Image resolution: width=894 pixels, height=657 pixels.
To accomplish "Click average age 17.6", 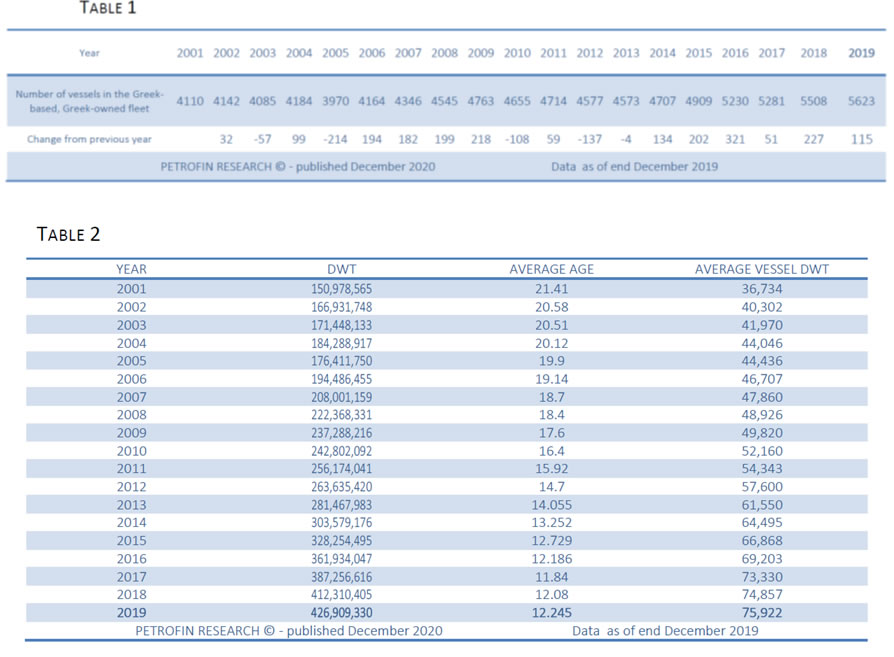I will coord(551,433).
